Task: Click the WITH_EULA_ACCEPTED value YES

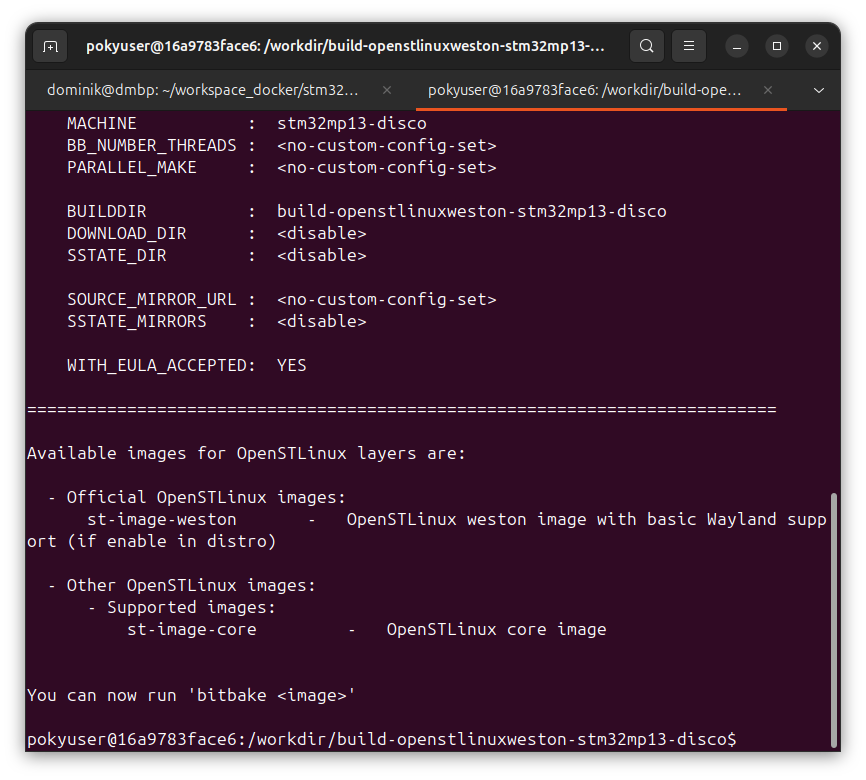Action: (292, 365)
